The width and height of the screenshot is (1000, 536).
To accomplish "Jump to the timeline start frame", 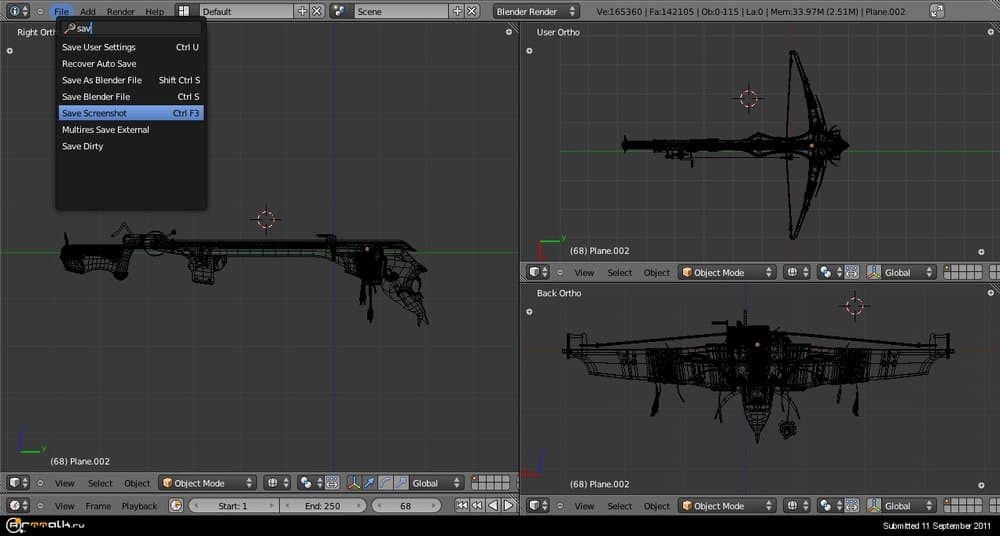I will [x=462, y=506].
